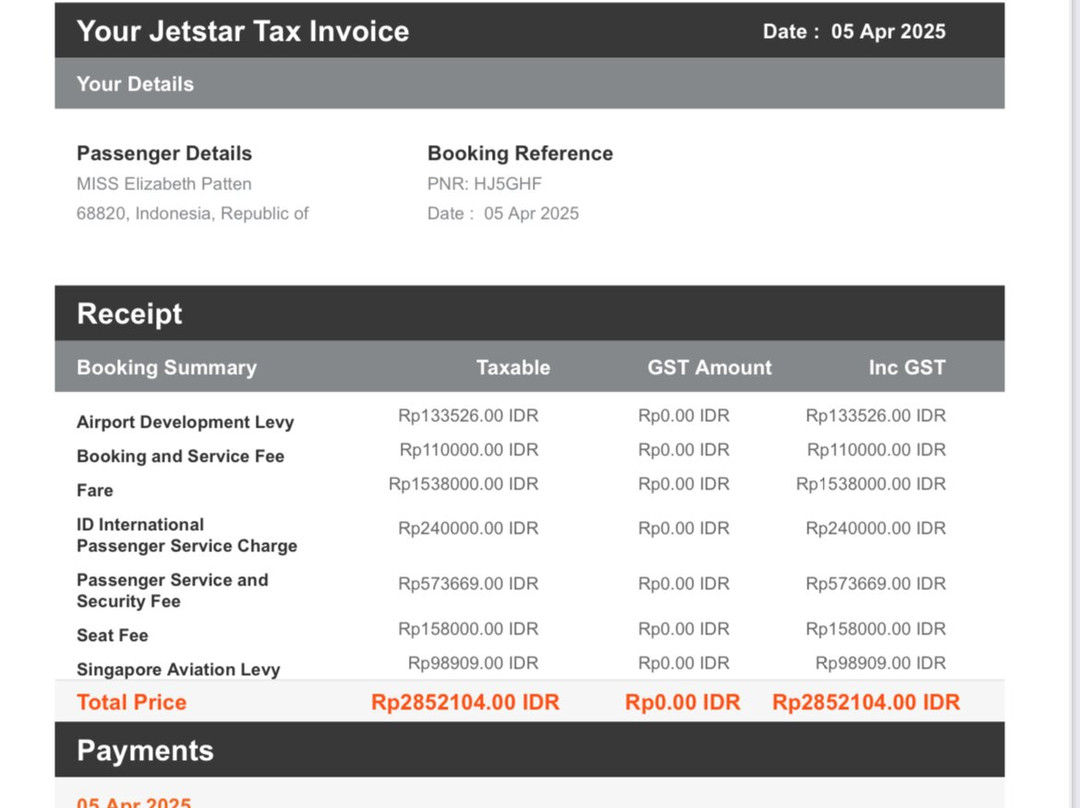Click the Booking and Service Fee taxable amount

469,450
